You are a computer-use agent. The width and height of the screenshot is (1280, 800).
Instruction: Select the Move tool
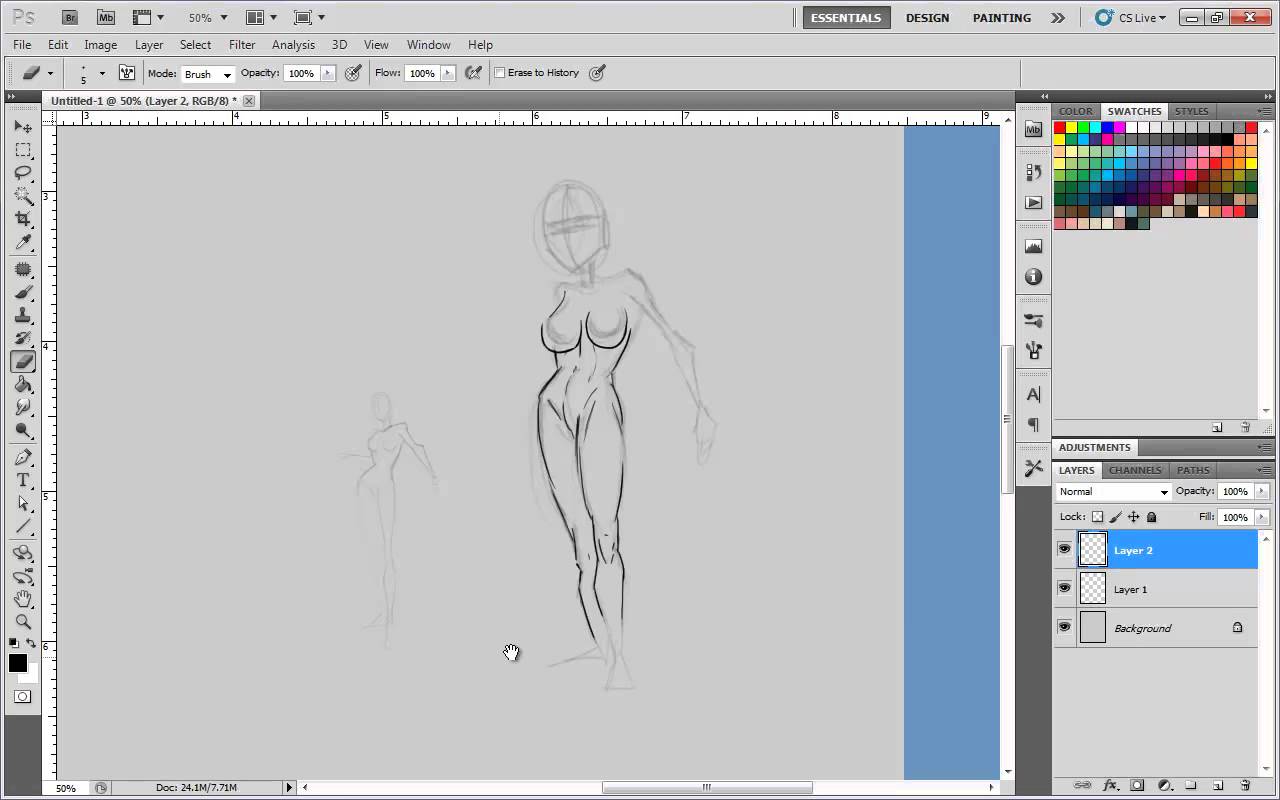pos(23,126)
